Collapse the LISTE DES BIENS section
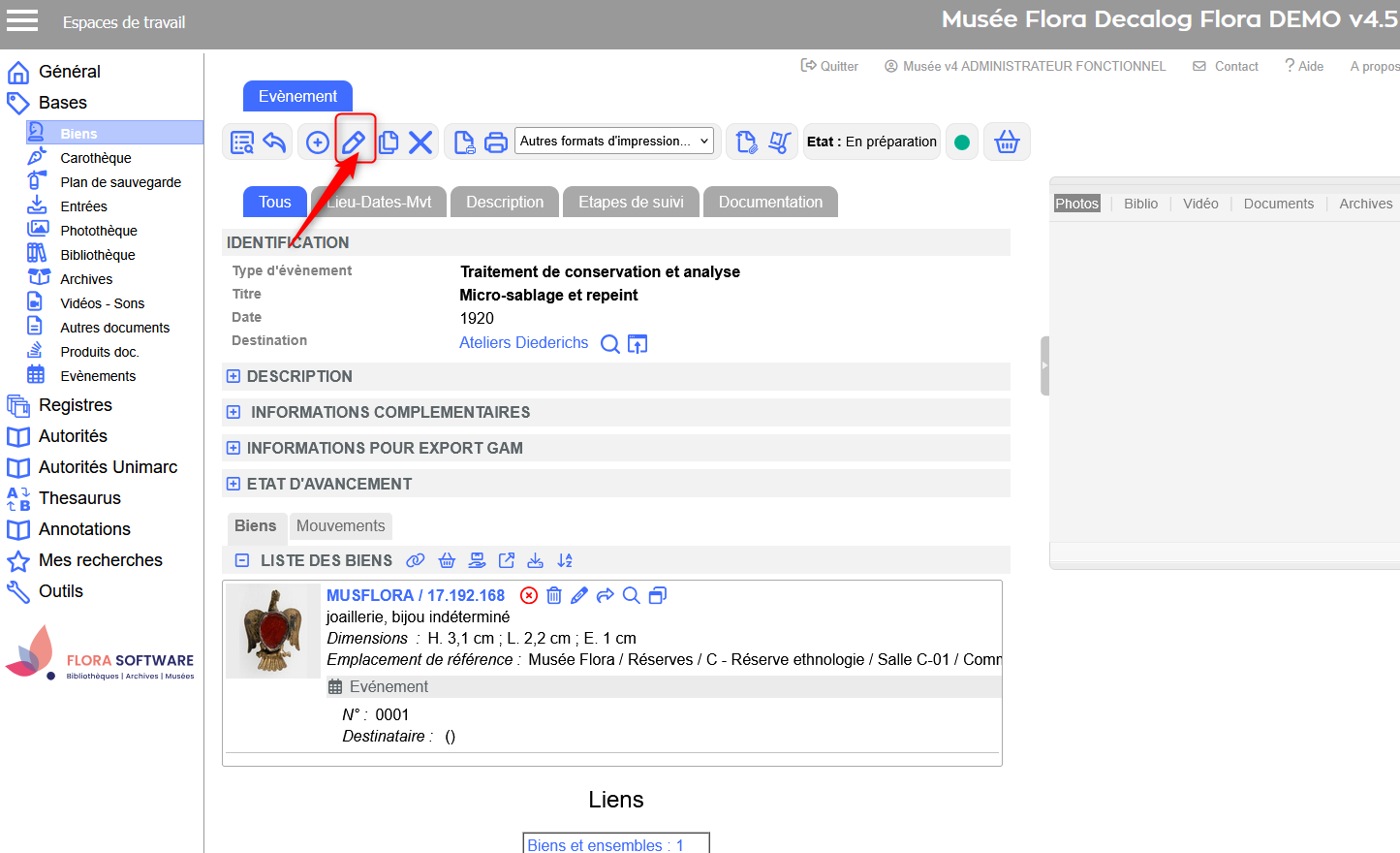The height and width of the screenshot is (853, 1400). 242,560
